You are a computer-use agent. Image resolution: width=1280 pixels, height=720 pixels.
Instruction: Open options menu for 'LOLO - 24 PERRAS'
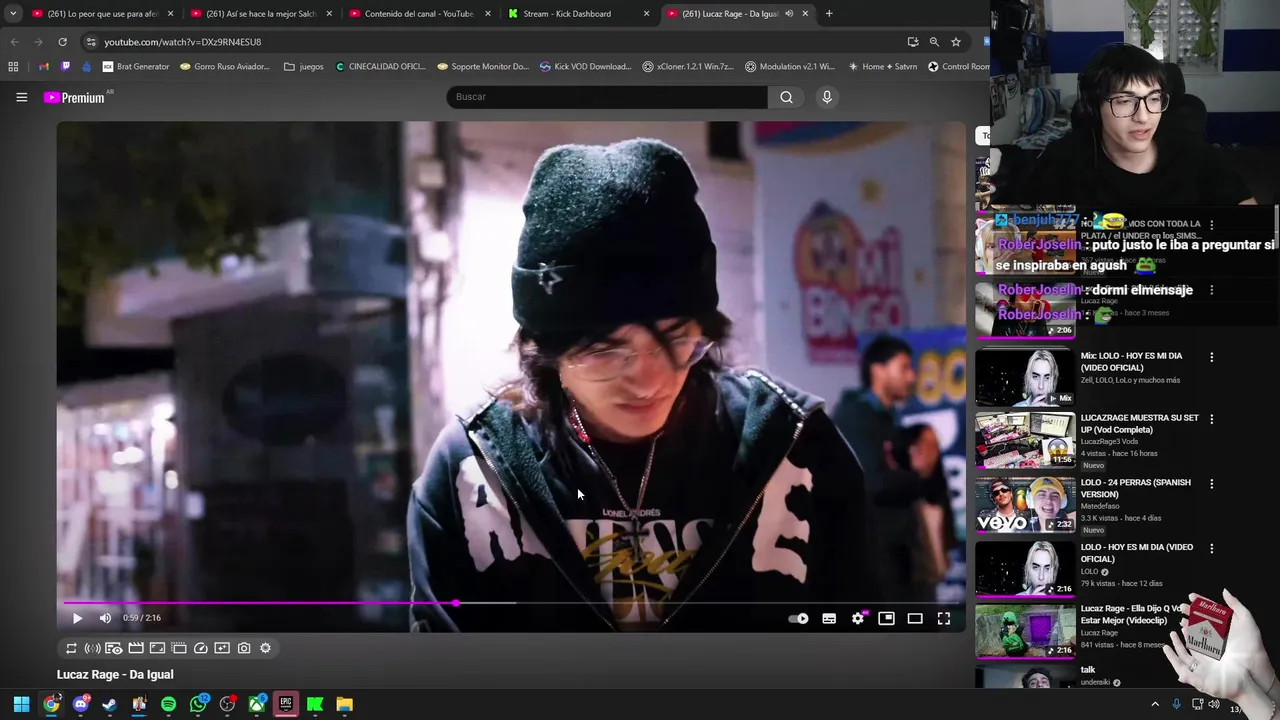[1211, 484]
